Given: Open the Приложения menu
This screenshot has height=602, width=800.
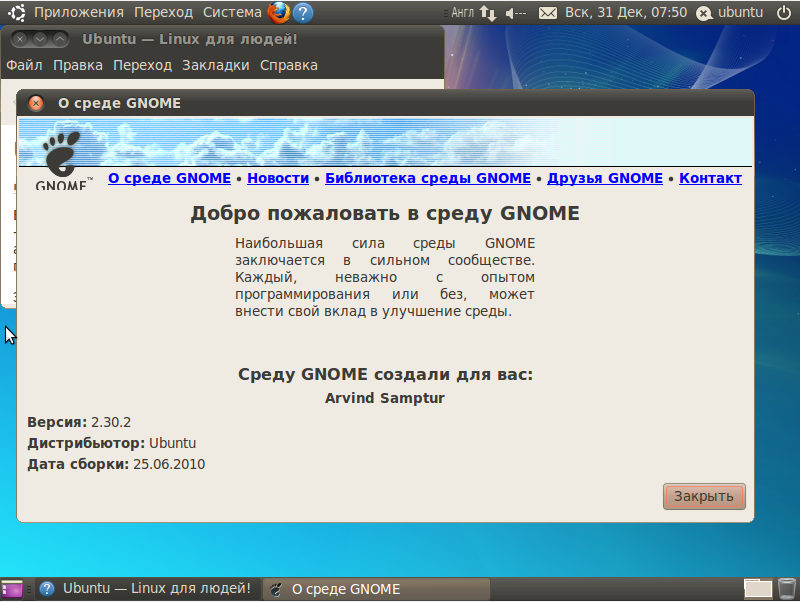Looking at the screenshot, I should pyautogui.click(x=79, y=13).
